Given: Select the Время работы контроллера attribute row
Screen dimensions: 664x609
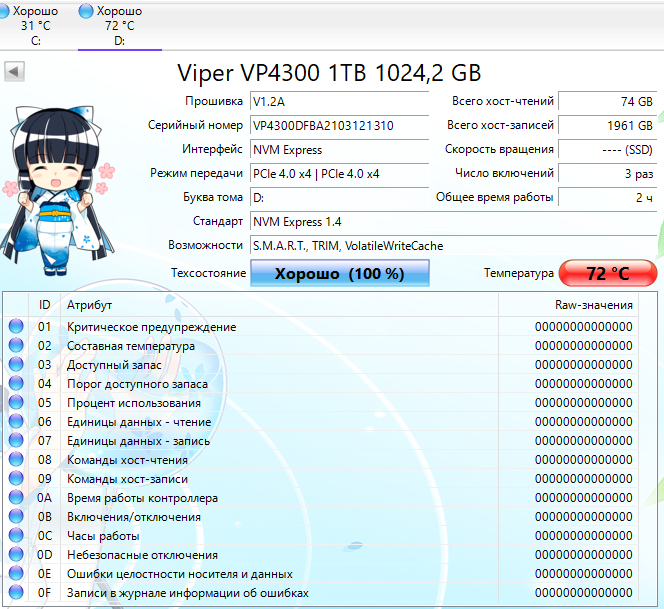Looking at the screenshot, I should [321, 498].
